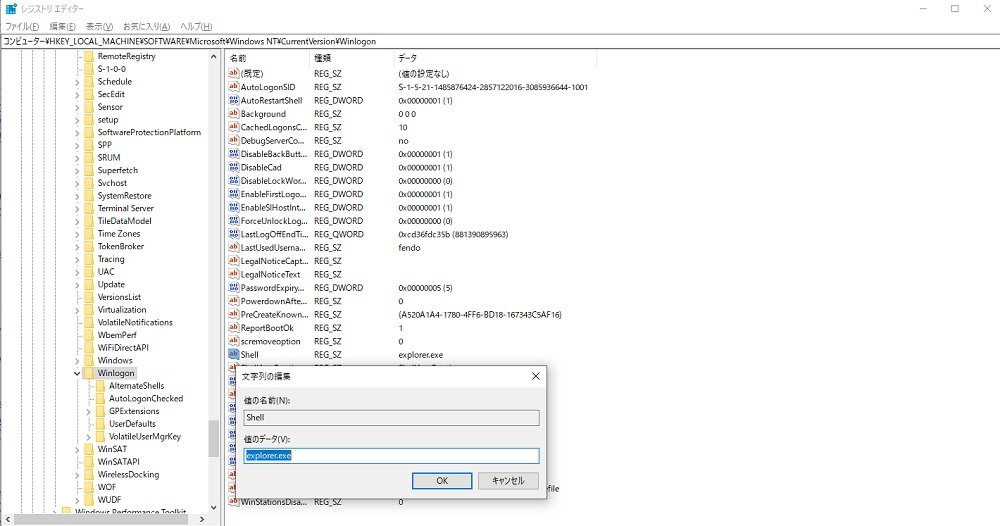This screenshot has width=1000, height=526.
Task: Select the PasswordExpiry DWORD value icon
Action: point(234,287)
